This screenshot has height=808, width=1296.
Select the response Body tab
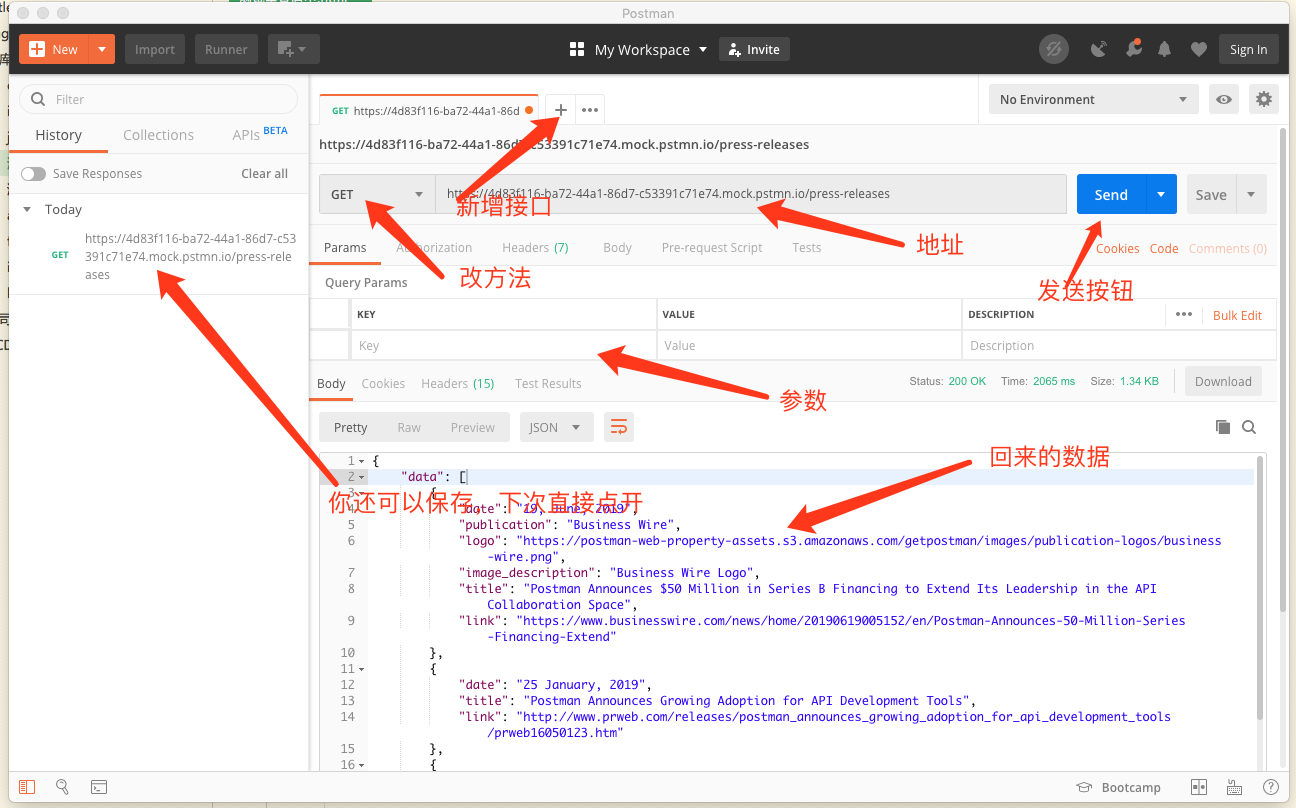331,384
